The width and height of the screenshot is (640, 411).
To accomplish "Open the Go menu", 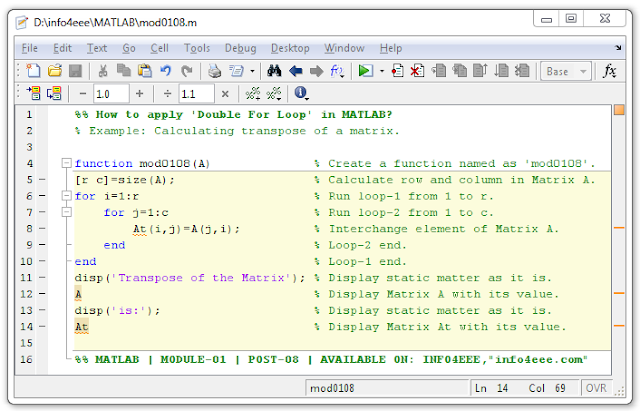I will 129,48.
